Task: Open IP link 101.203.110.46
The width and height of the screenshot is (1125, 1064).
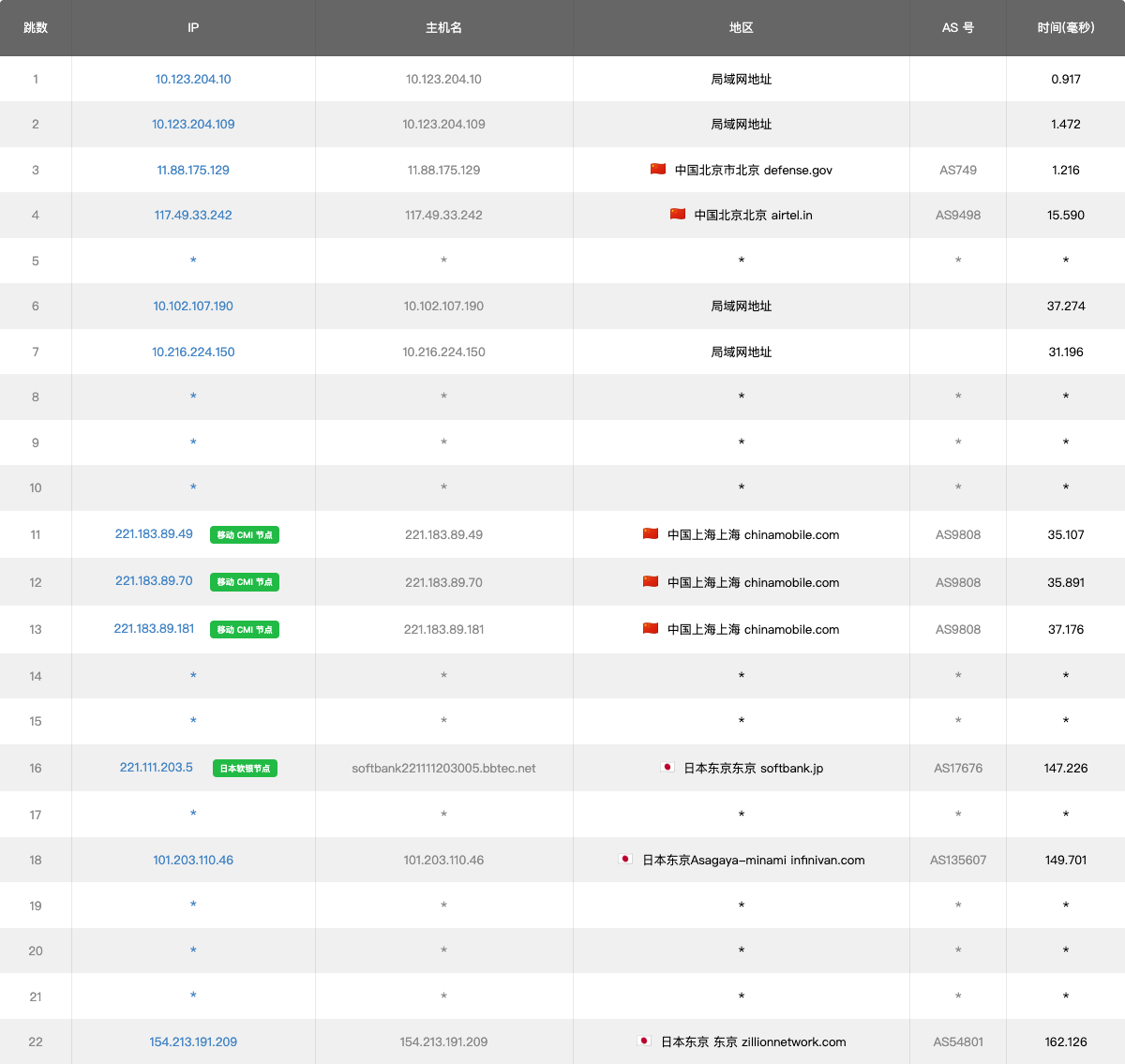Action: pos(193,860)
